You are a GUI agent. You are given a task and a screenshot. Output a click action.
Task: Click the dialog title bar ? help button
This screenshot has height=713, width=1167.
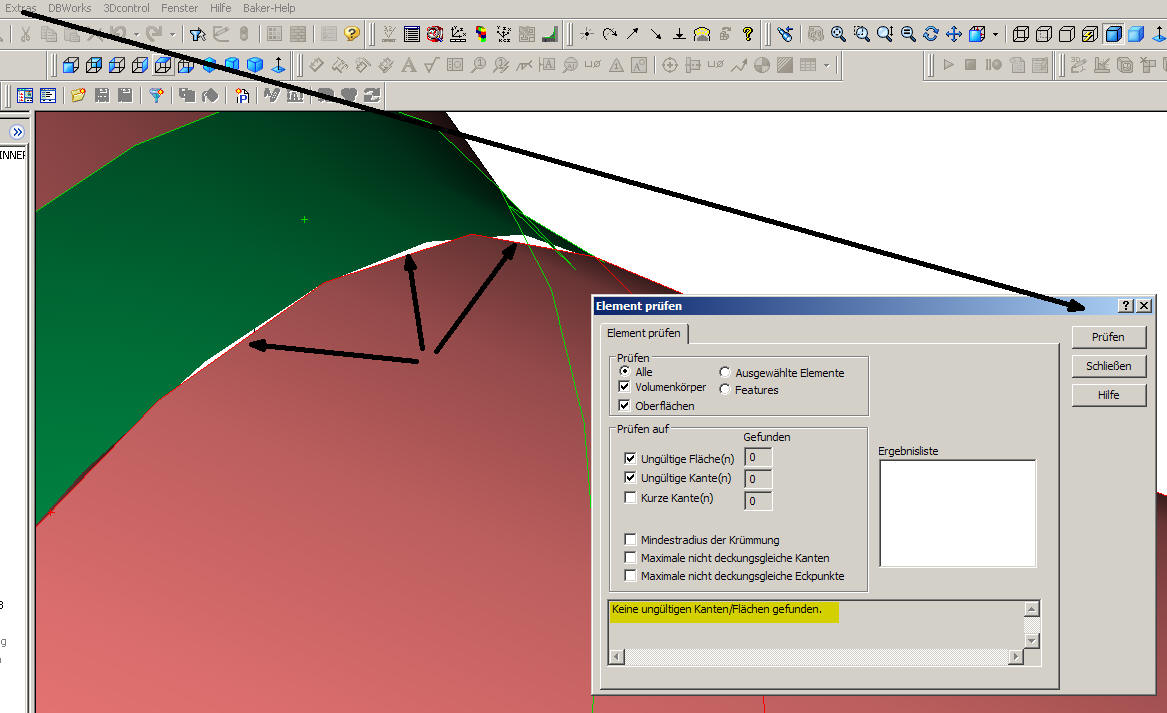[1126, 306]
